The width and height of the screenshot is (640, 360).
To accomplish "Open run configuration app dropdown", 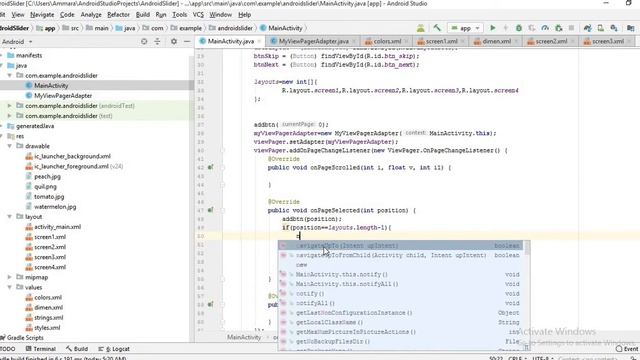I will [x=465, y=28].
